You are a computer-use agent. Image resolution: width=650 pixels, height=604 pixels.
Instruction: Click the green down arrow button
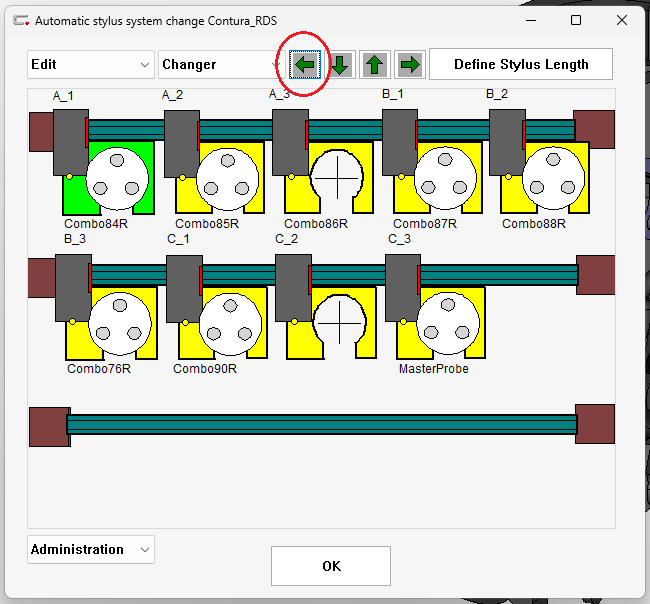point(340,65)
